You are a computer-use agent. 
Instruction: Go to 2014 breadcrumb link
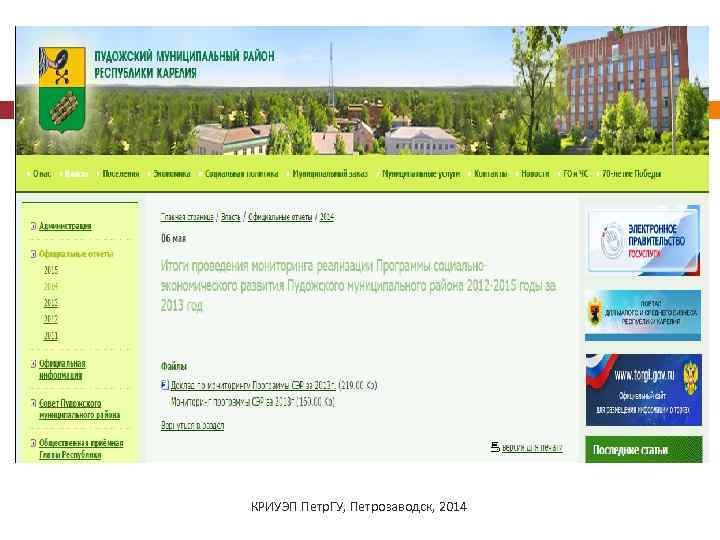click(x=327, y=217)
